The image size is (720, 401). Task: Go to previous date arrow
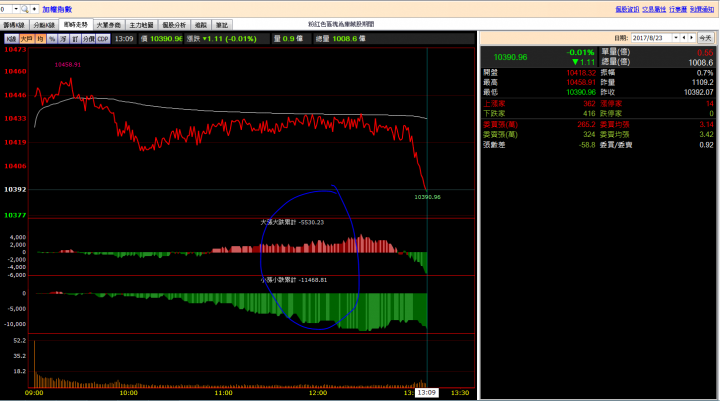[x=684, y=38]
